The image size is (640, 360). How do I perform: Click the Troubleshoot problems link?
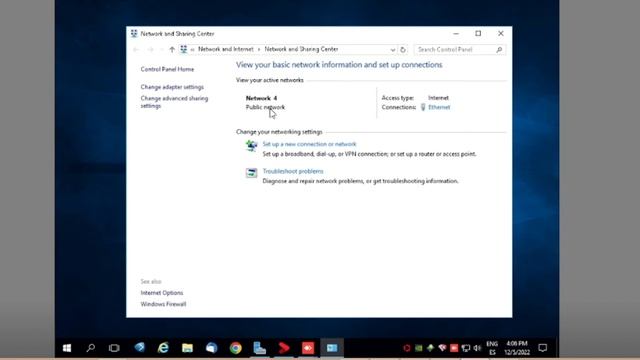(293, 171)
